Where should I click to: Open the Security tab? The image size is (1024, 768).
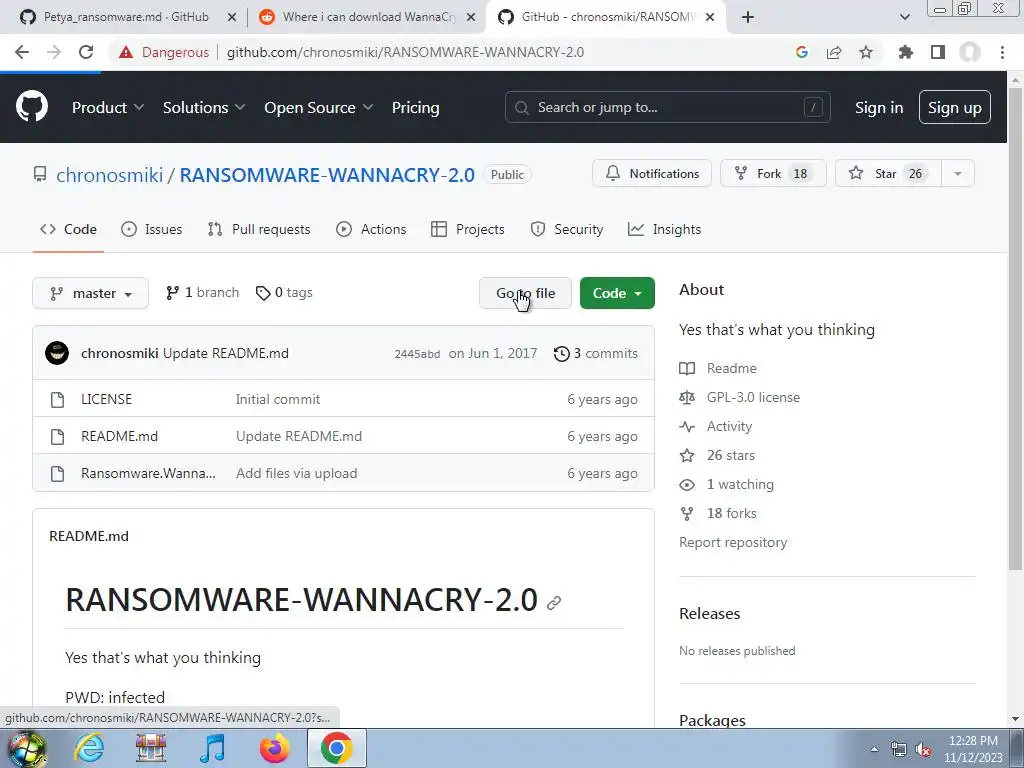pos(567,229)
